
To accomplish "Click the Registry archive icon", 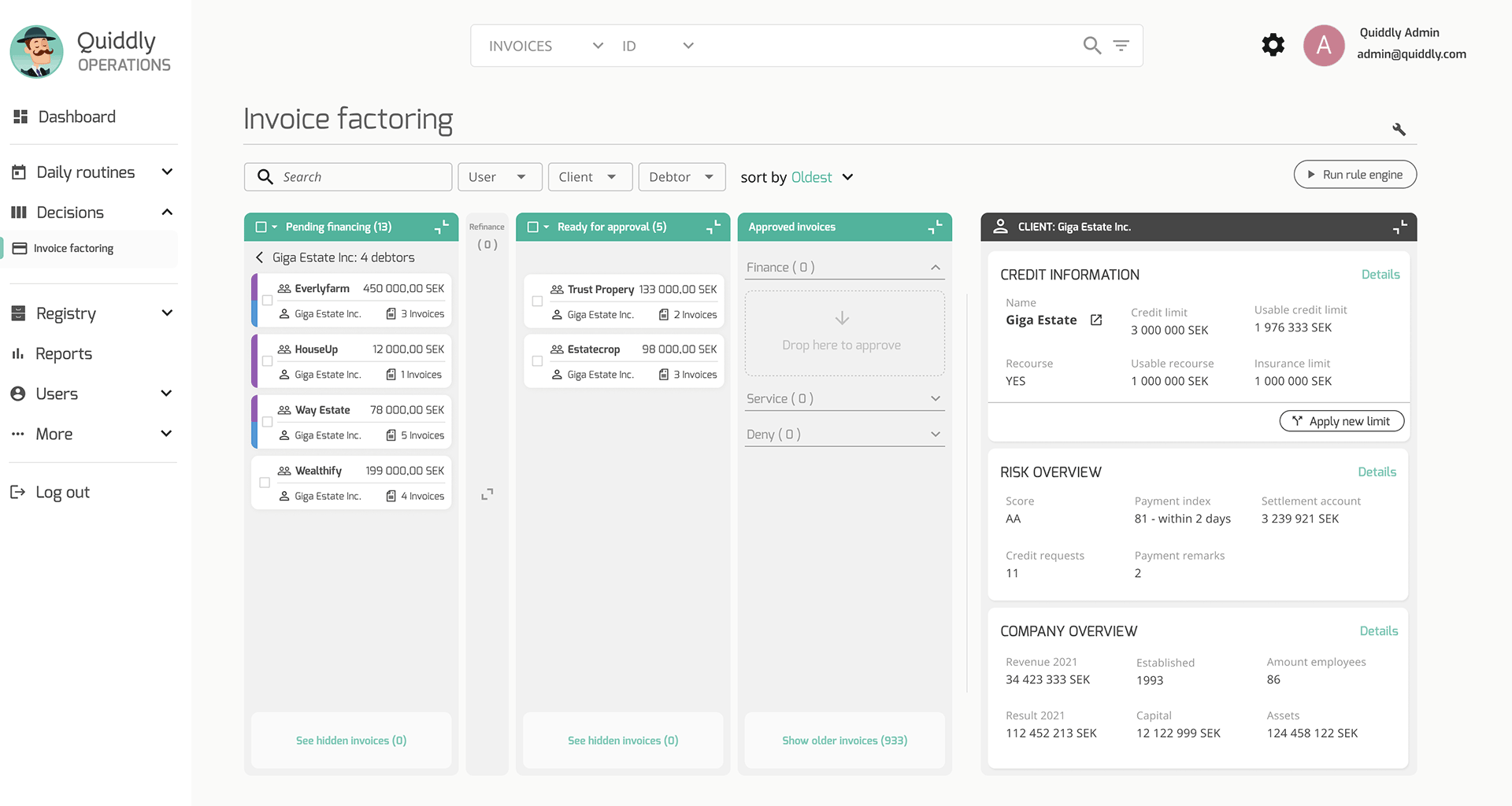I will click(19, 313).
